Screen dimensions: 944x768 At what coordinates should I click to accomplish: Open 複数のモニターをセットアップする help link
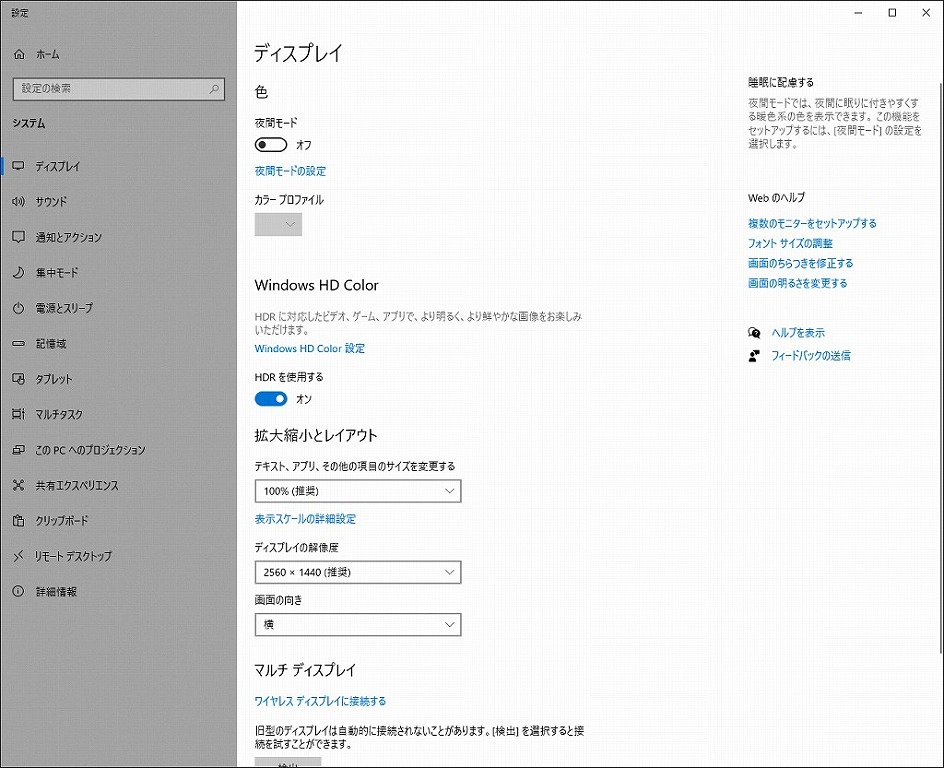pyautogui.click(x=812, y=223)
